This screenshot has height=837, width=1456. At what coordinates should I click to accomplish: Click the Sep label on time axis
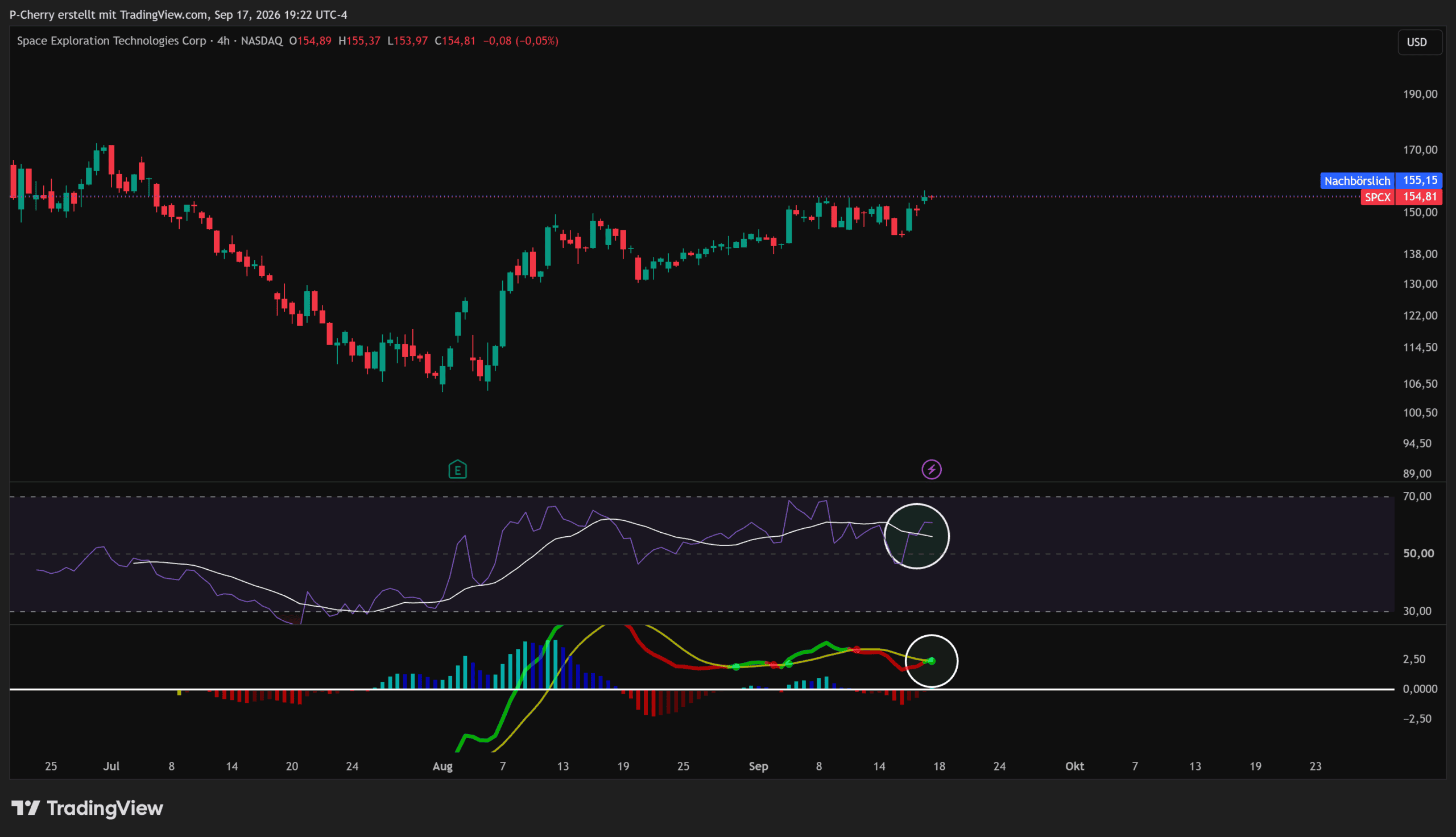[x=758, y=766]
